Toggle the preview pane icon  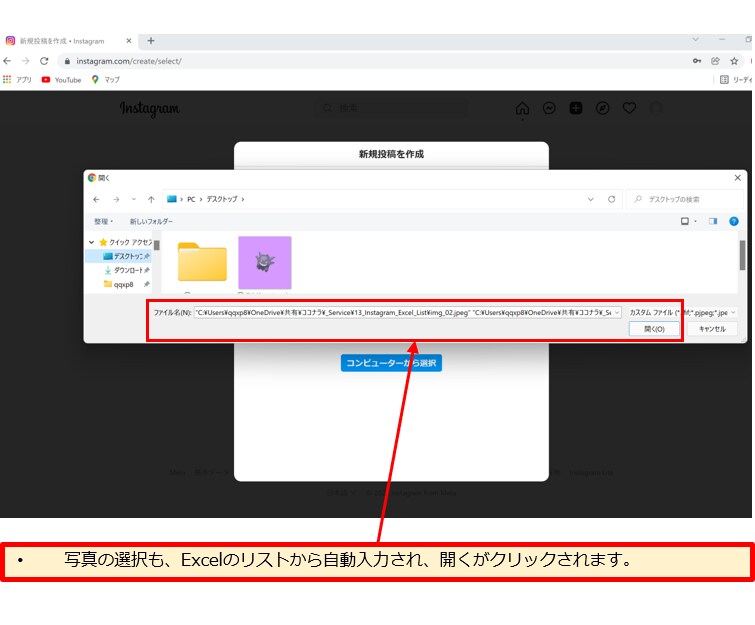click(x=713, y=221)
